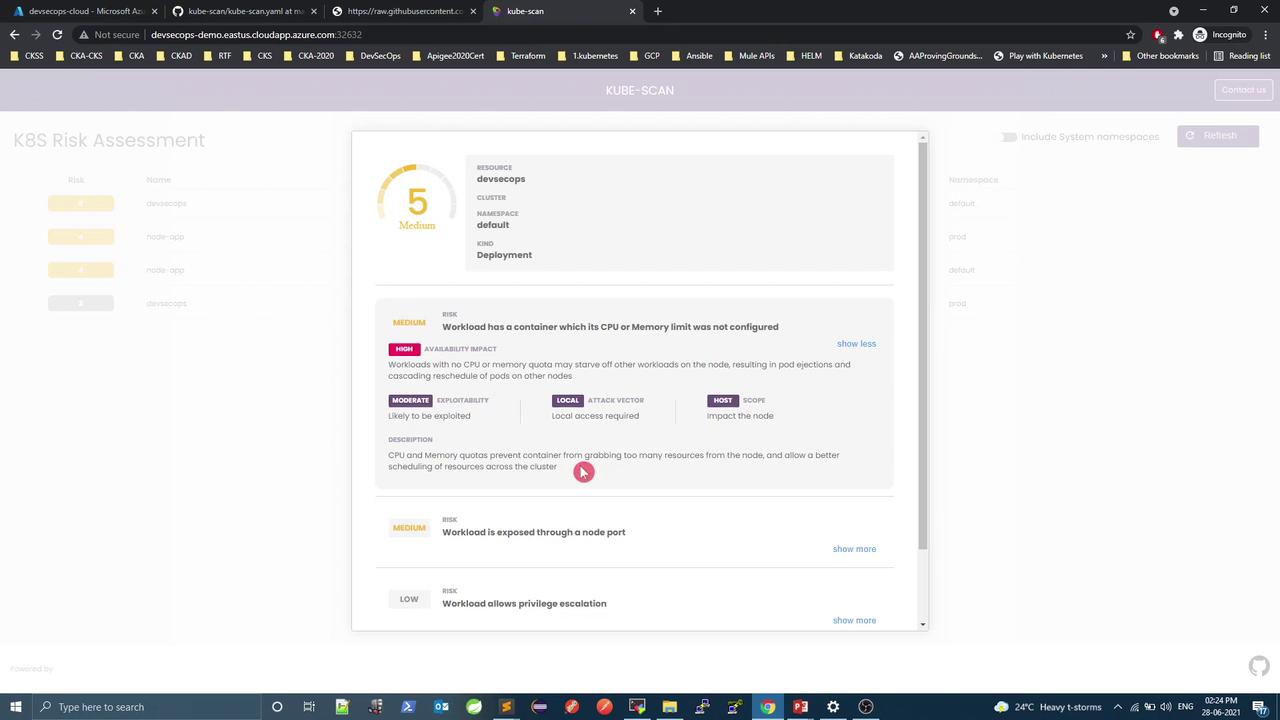Click the volume icon in system tray
This screenshot has height=720, width=1280.
[1165, 707]
